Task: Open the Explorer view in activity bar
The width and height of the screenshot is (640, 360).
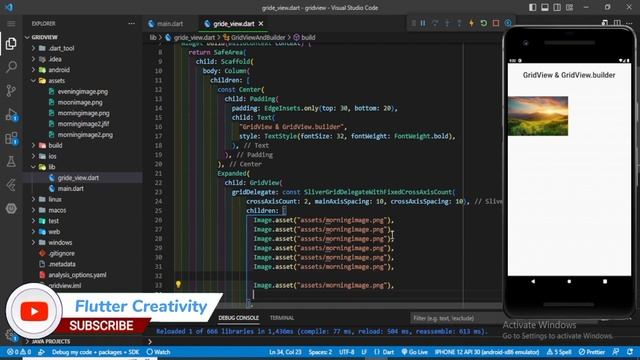Action: 11,43
